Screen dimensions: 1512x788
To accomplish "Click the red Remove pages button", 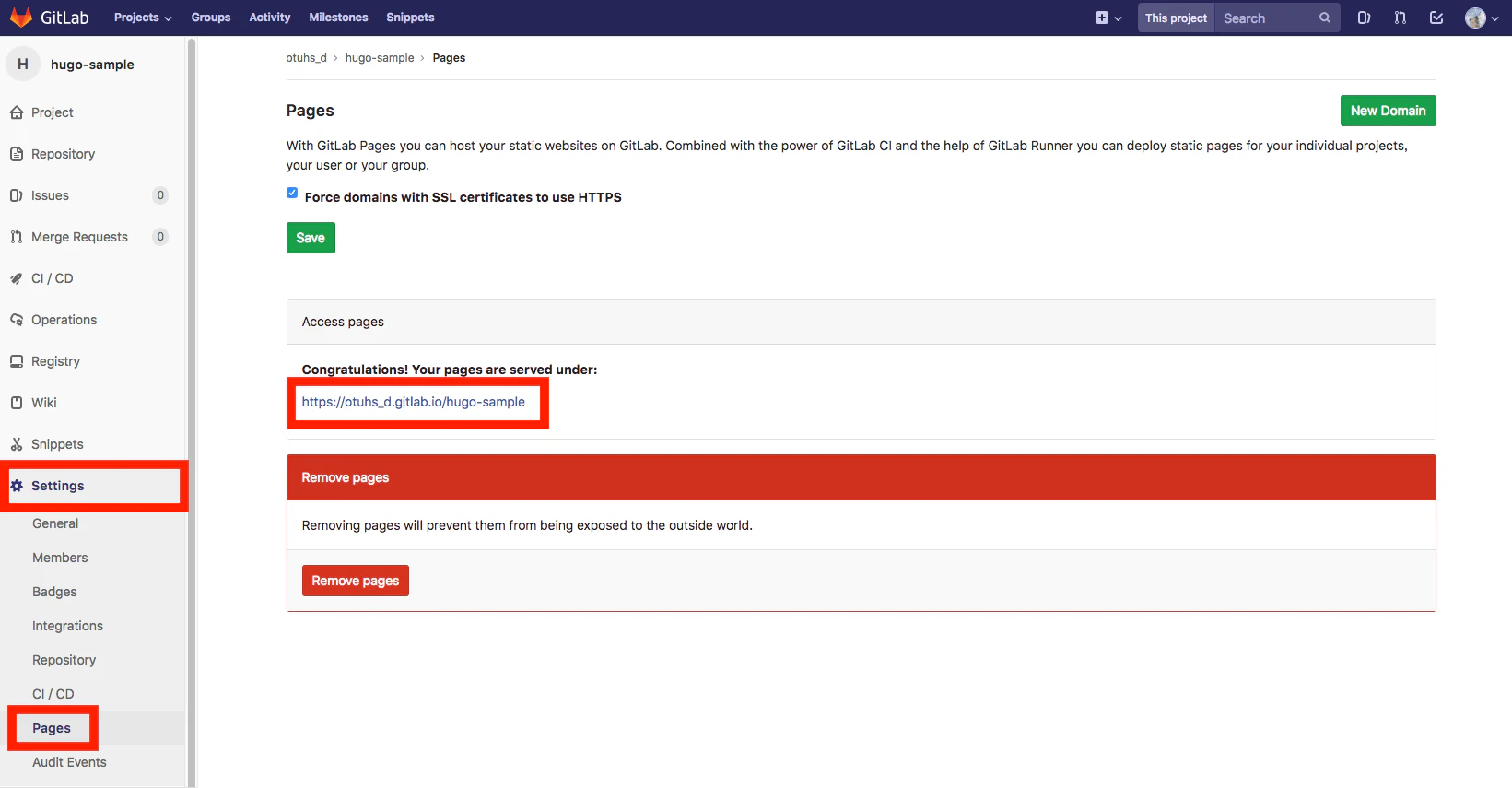I will (356, 581).
